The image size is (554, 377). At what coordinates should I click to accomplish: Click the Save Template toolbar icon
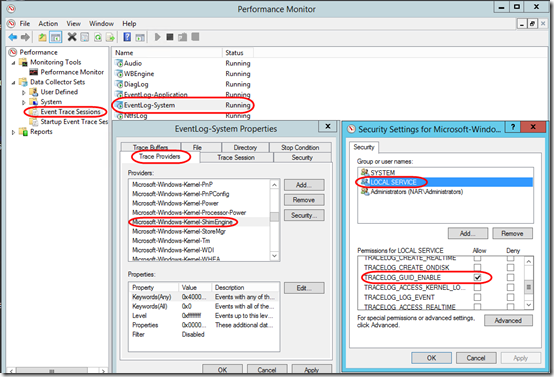coord(183,37)
